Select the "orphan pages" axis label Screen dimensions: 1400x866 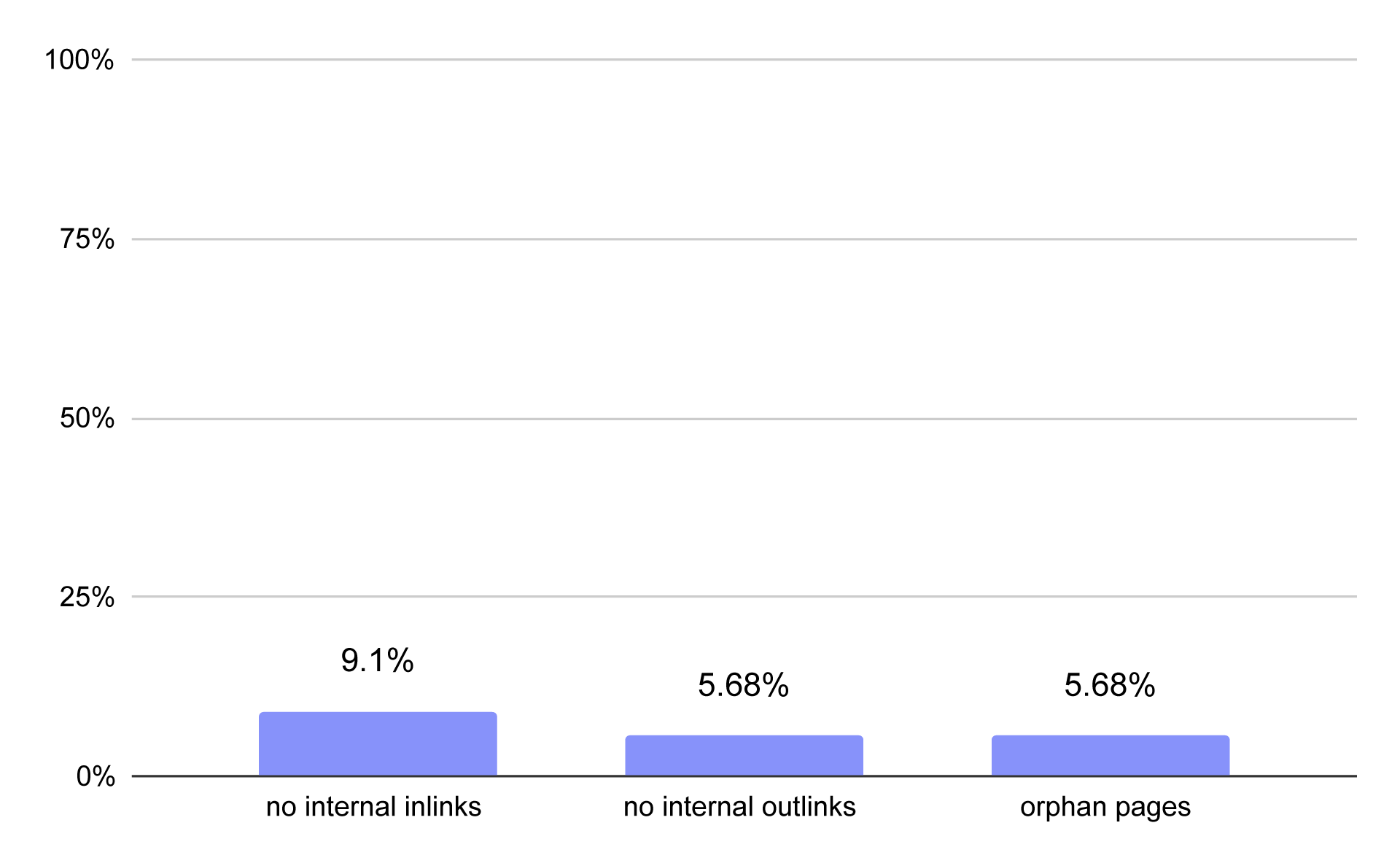(x=1105, y=807)
